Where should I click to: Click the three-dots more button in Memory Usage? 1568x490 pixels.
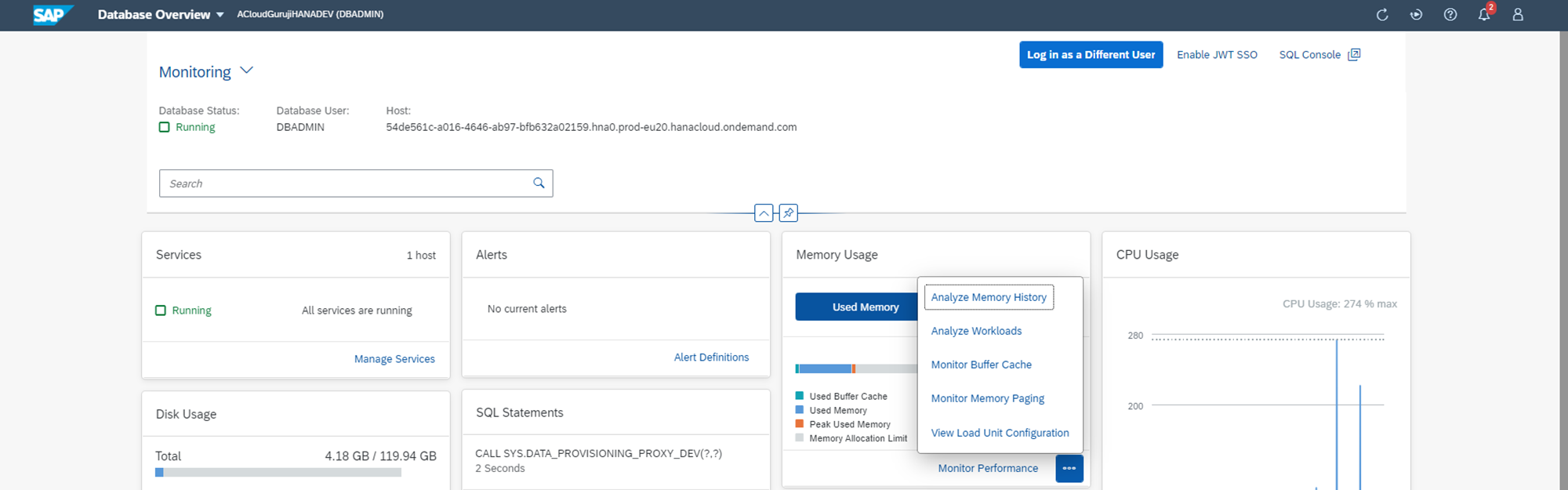click(1069, 468)
